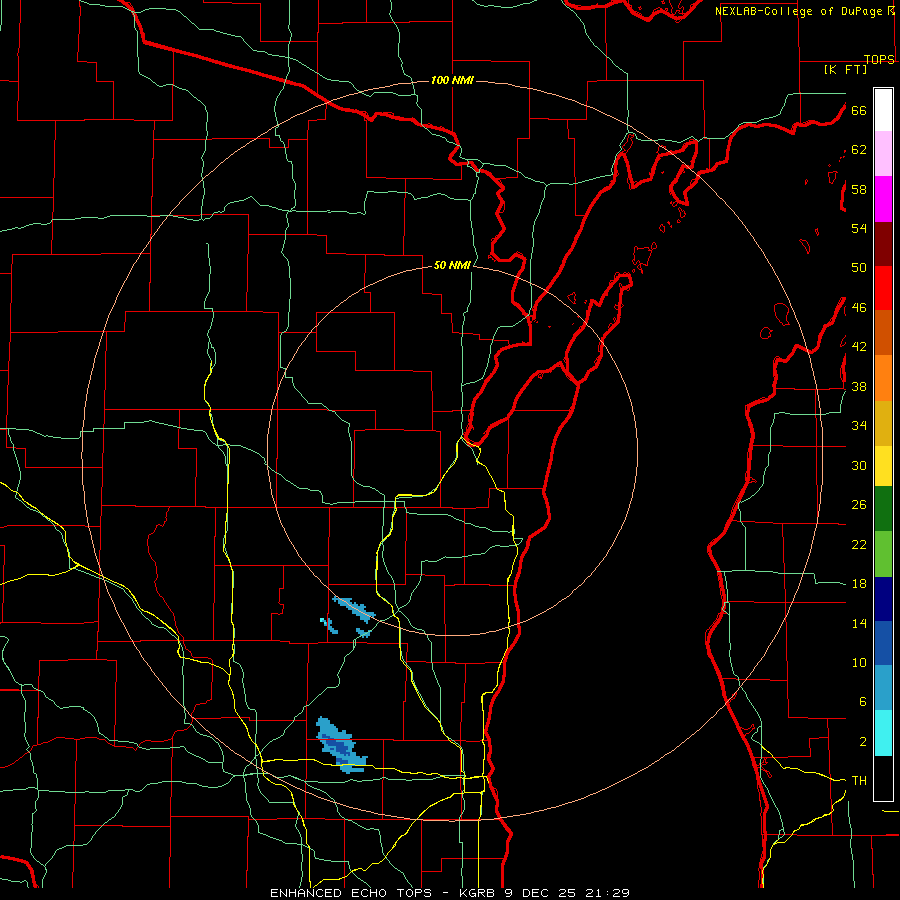Click the TOPS legend title

[879, 60]
